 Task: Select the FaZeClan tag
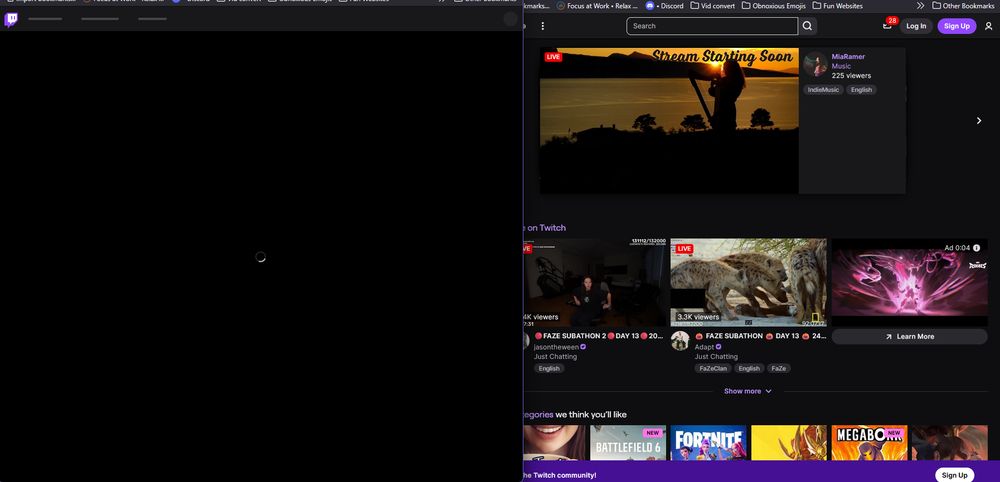(713, 369)
